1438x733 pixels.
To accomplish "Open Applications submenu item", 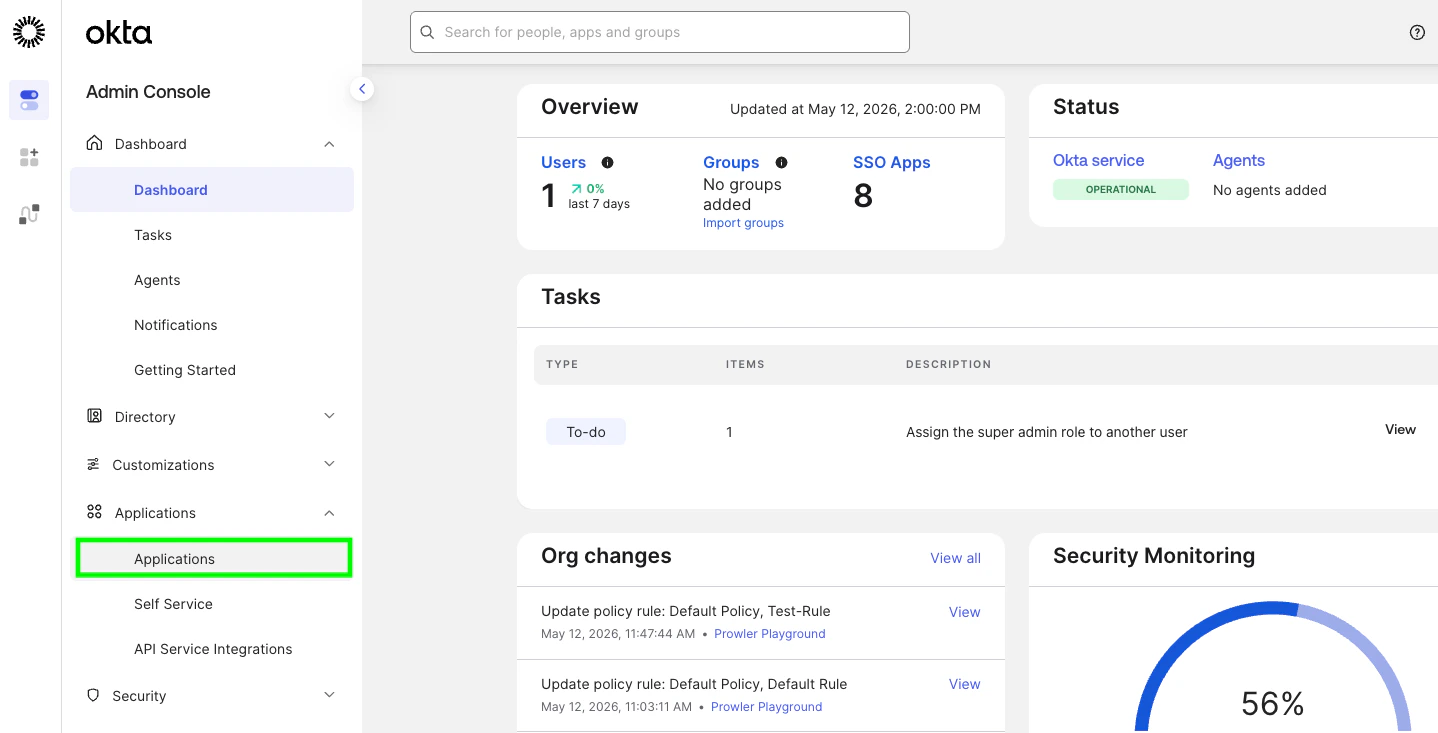I will point(214,558).
